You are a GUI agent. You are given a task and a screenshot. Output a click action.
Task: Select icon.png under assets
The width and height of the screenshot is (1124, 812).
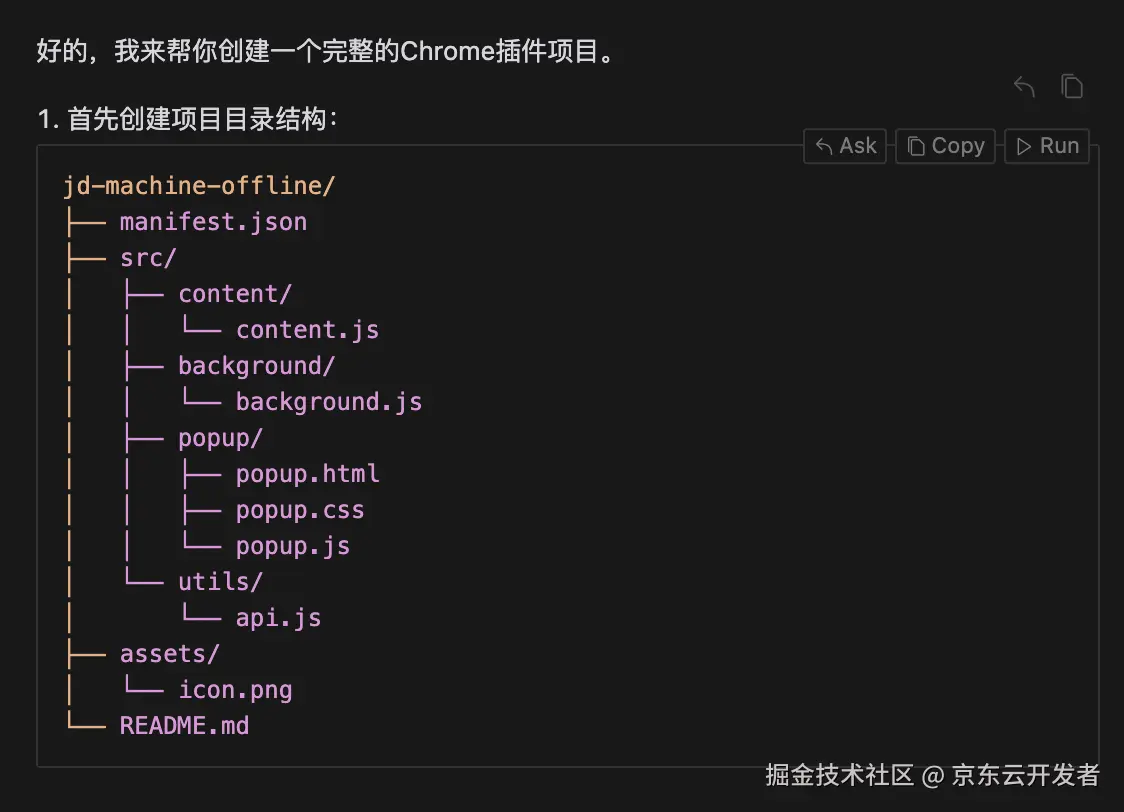(235, 690)
